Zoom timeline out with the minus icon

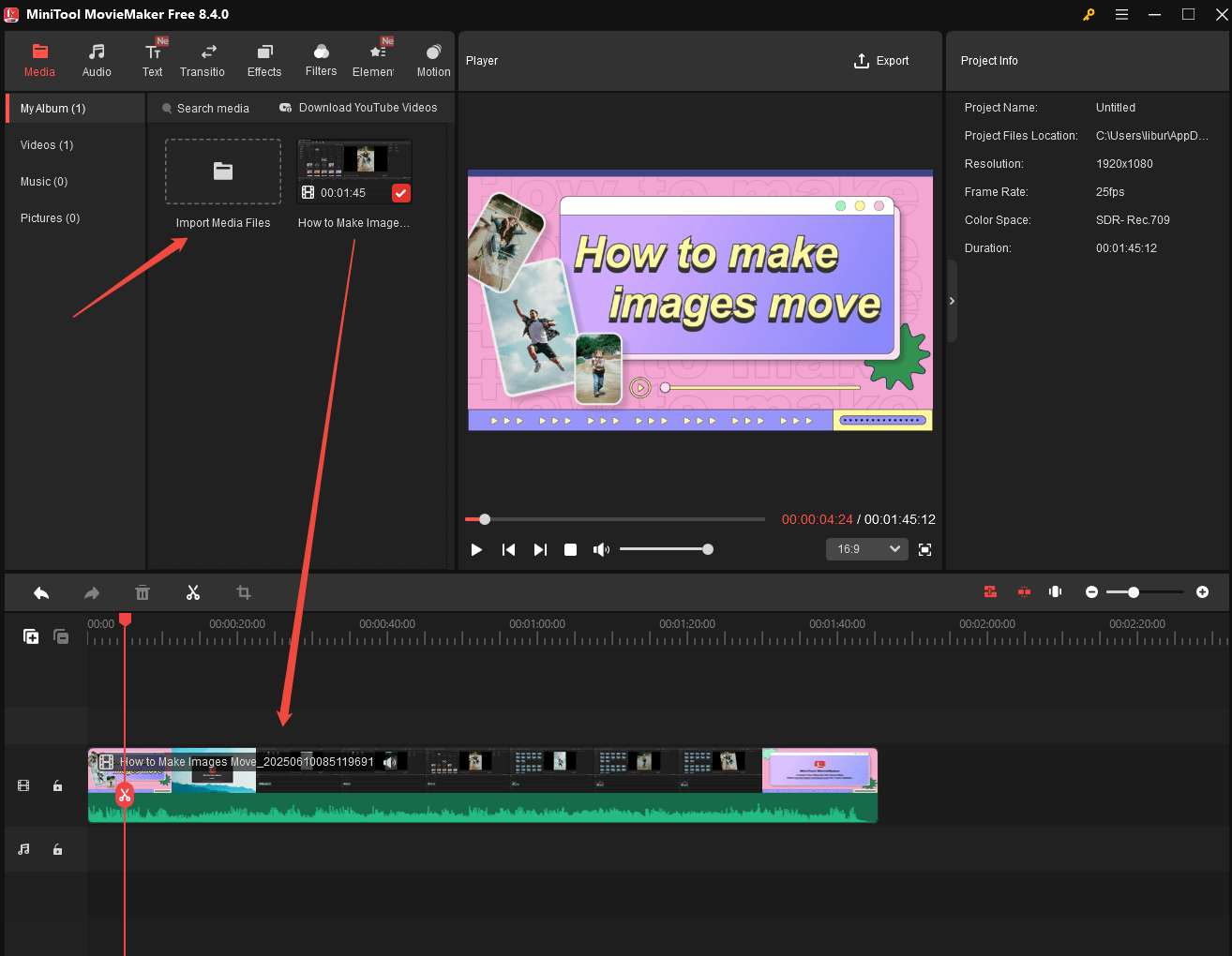[1091, 591]
